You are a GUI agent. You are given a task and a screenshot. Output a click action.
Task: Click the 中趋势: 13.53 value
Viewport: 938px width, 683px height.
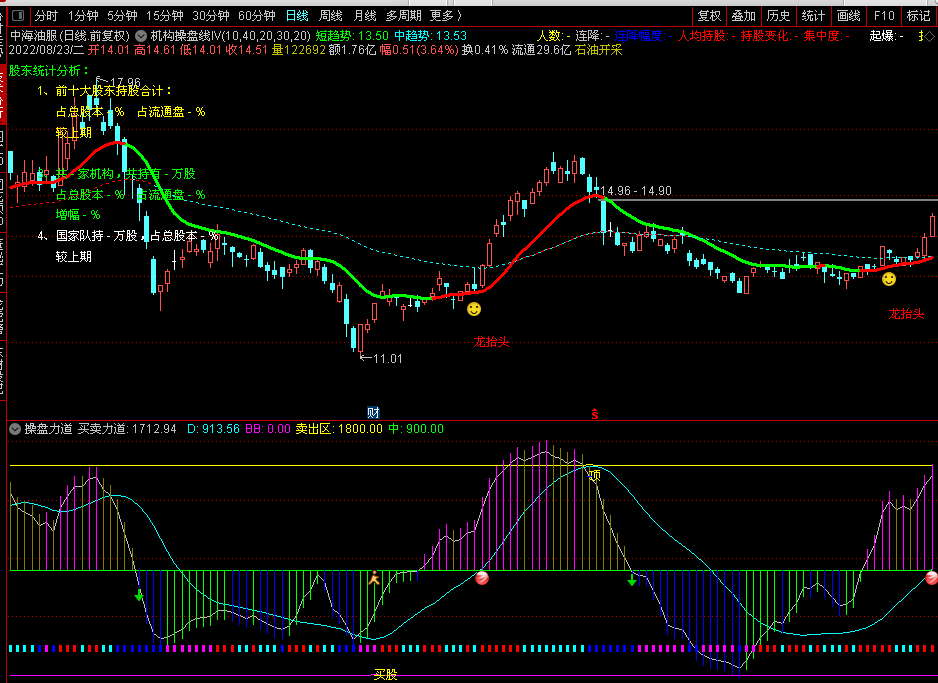430,36
